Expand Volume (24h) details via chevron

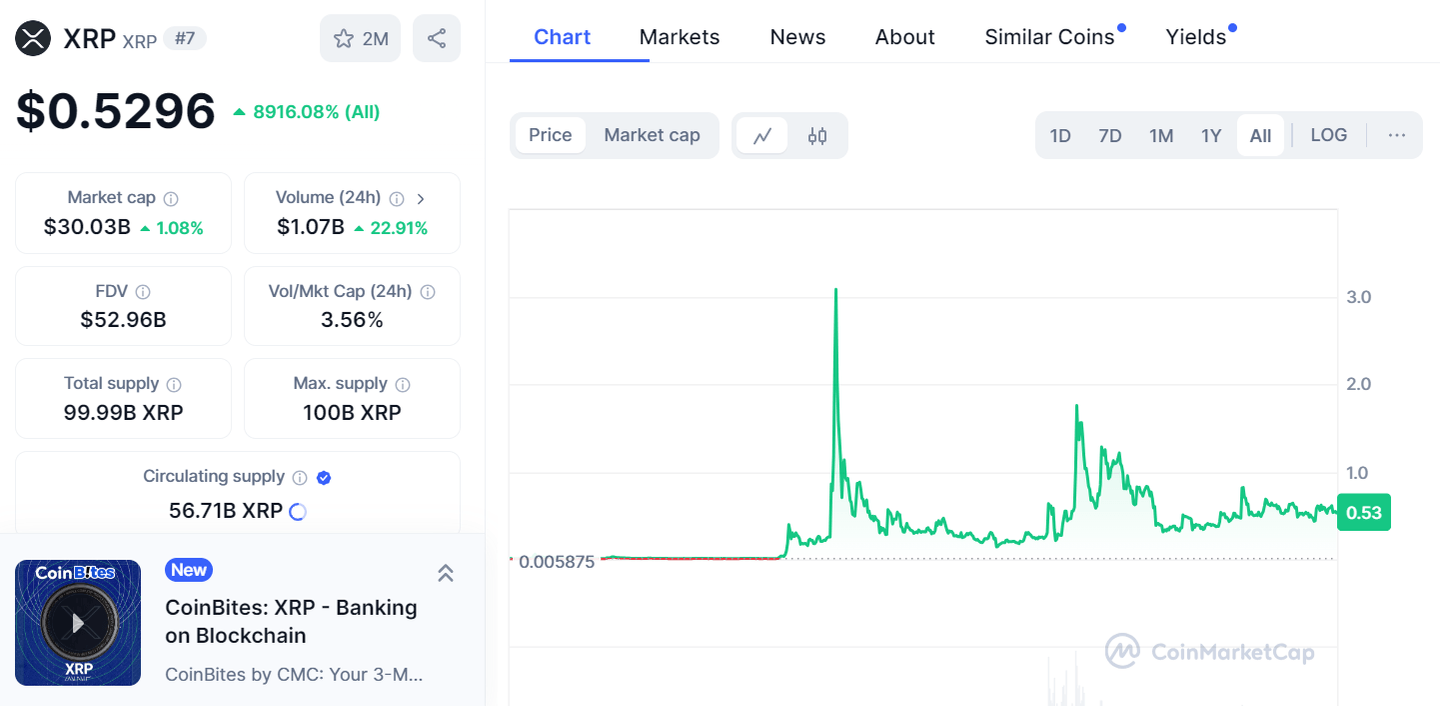tap(421, 198)
